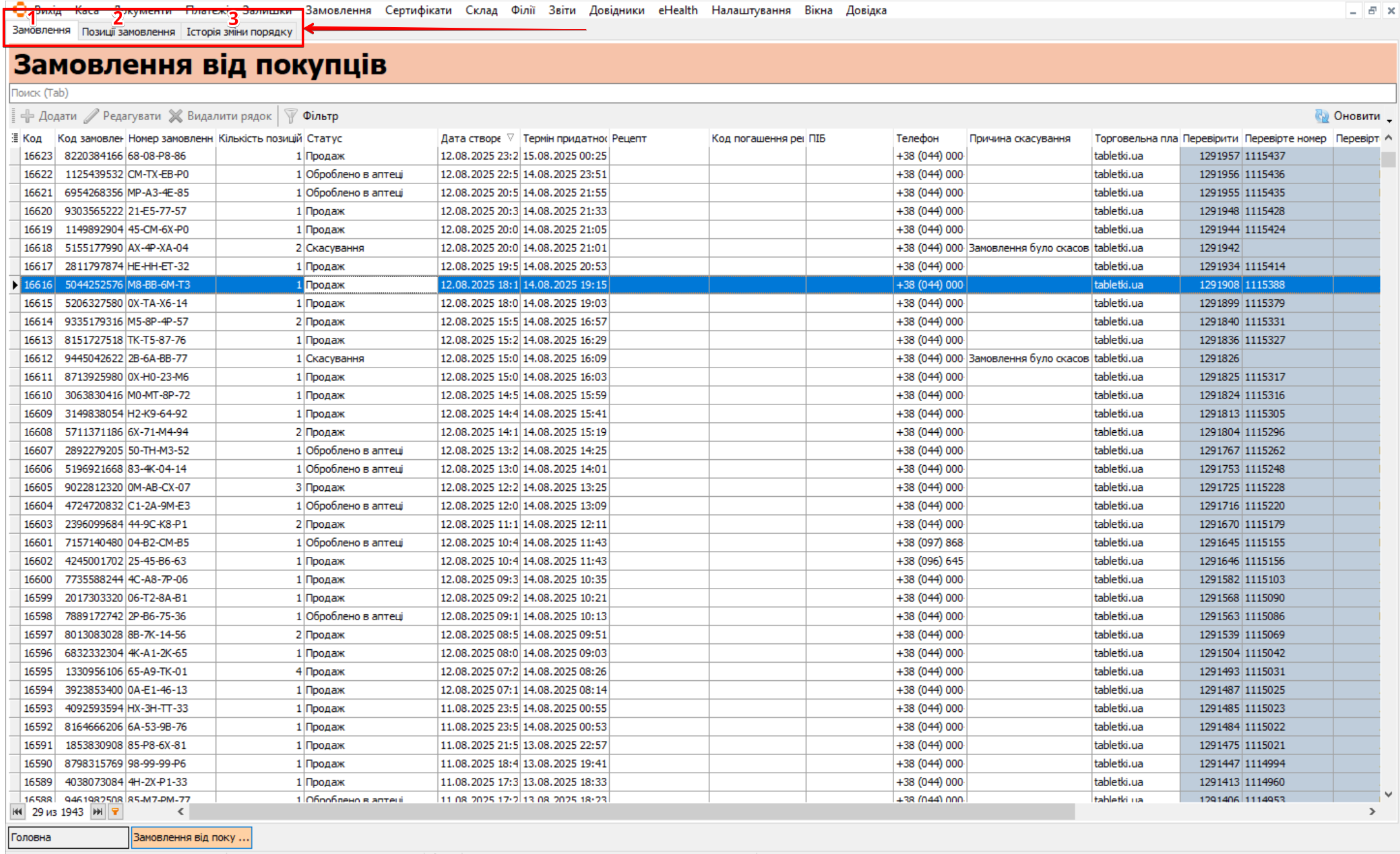Click the Фільтр funnel toolbar icon
Screen dimensions: 1400x854
tap(291, 116)
